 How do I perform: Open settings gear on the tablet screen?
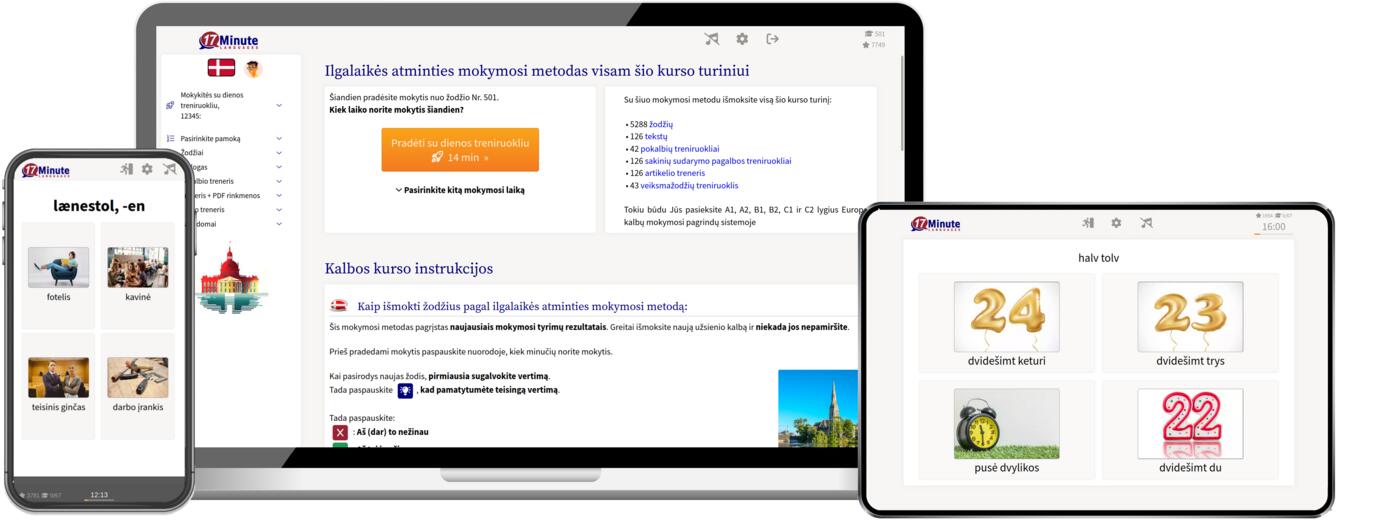[1116, 223]
